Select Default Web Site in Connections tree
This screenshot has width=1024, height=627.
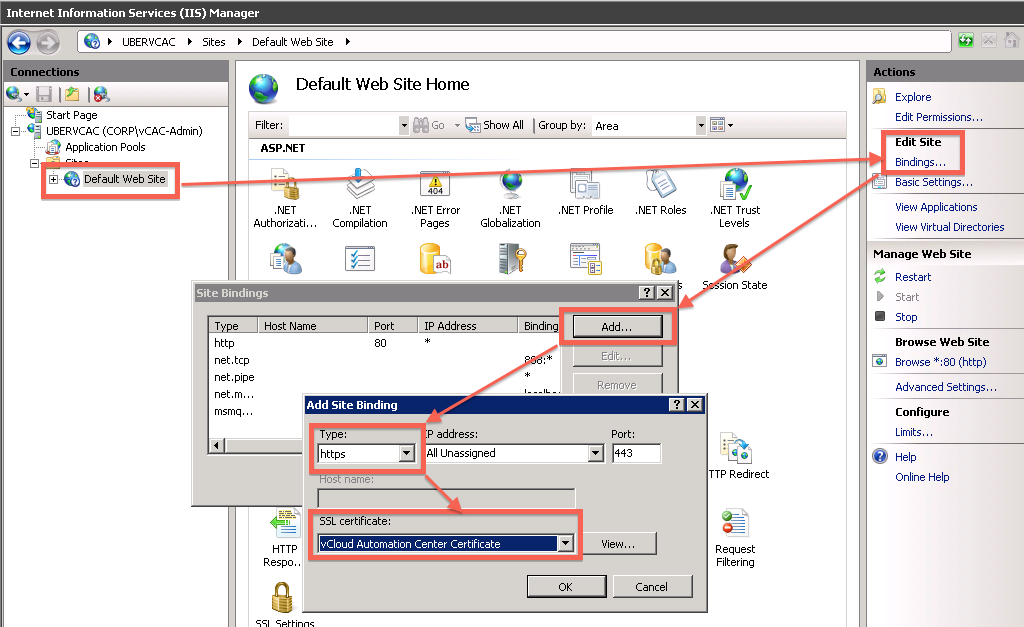124,179
